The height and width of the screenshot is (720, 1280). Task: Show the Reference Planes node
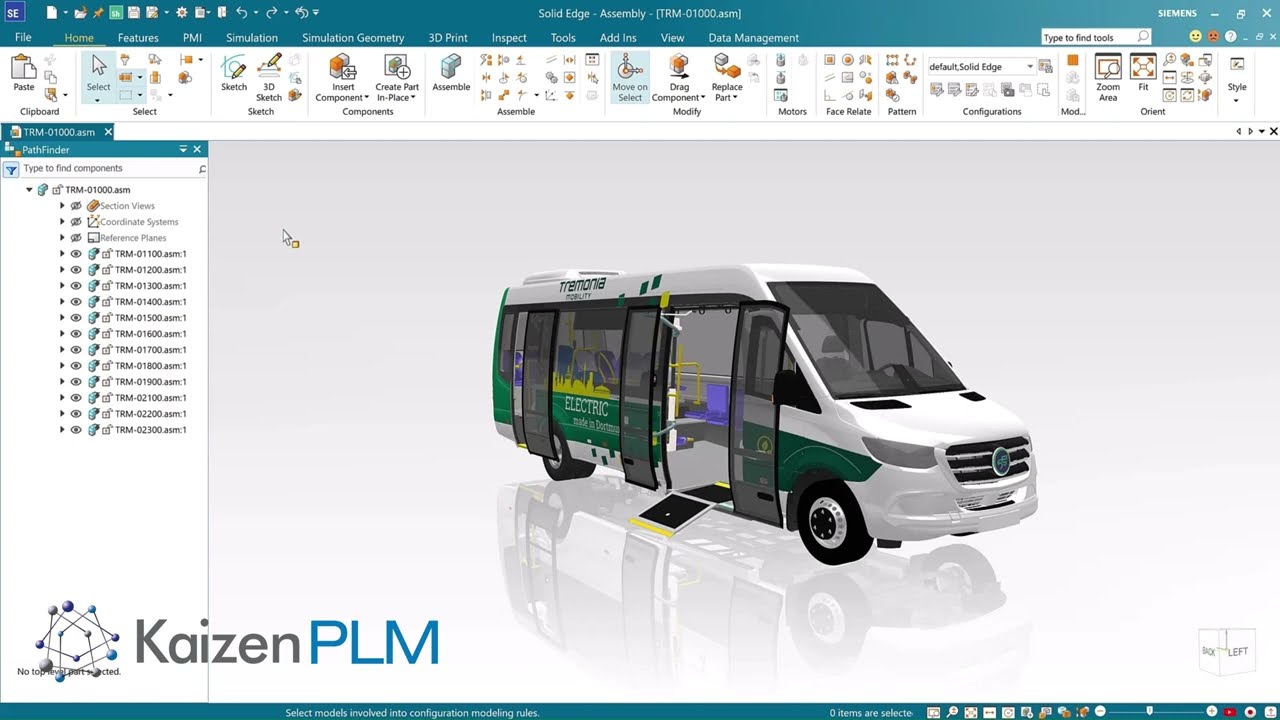[76, 238]
